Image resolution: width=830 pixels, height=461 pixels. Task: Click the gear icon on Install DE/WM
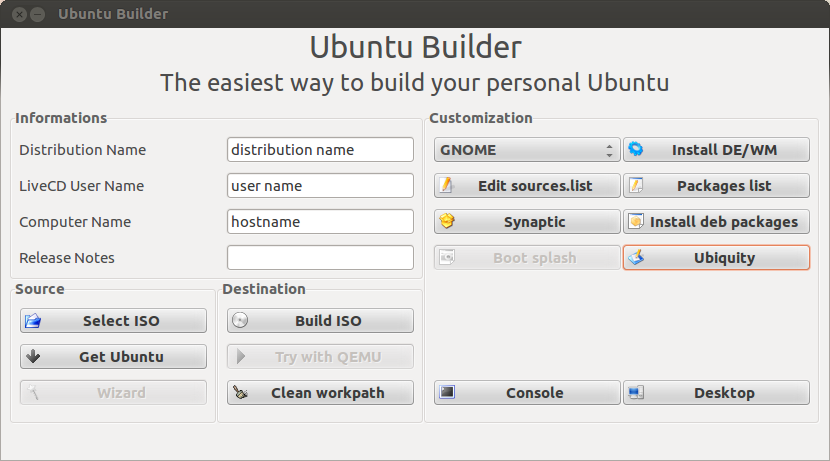[636, 150]
